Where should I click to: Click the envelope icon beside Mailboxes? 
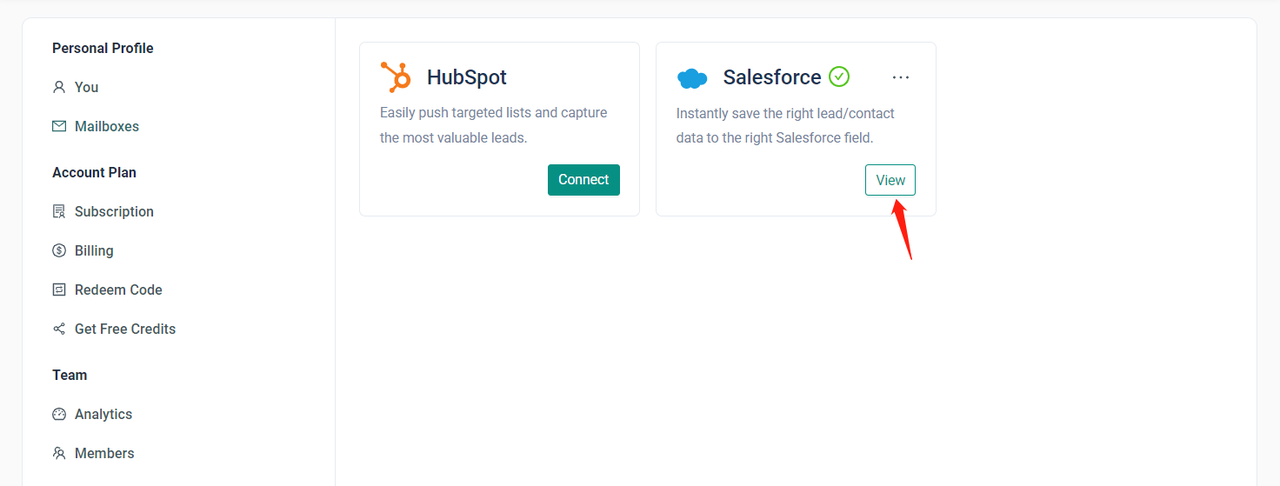point(59,126)
